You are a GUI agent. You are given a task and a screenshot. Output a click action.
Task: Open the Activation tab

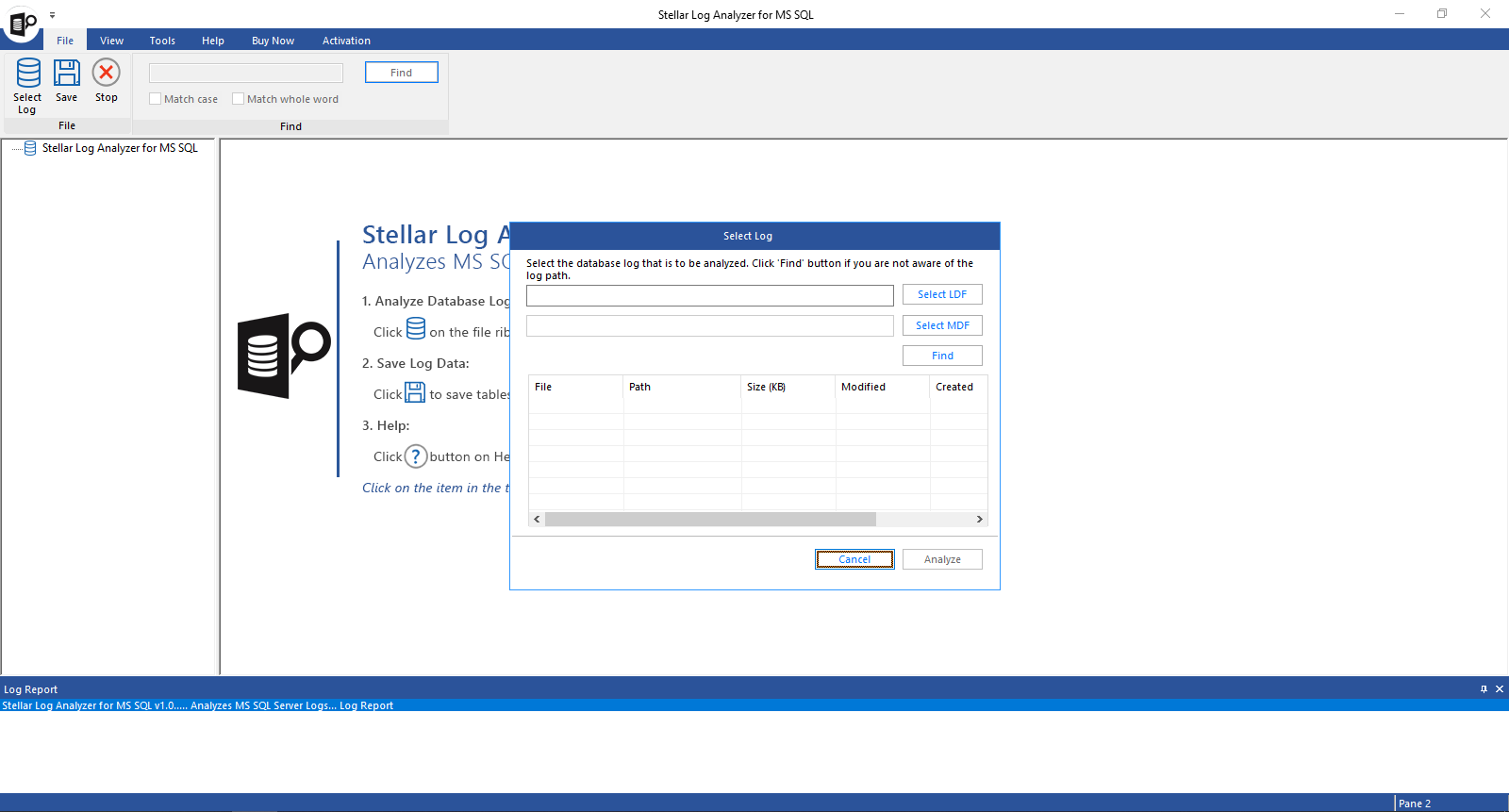pyautogui.click(x=346, y=41)
